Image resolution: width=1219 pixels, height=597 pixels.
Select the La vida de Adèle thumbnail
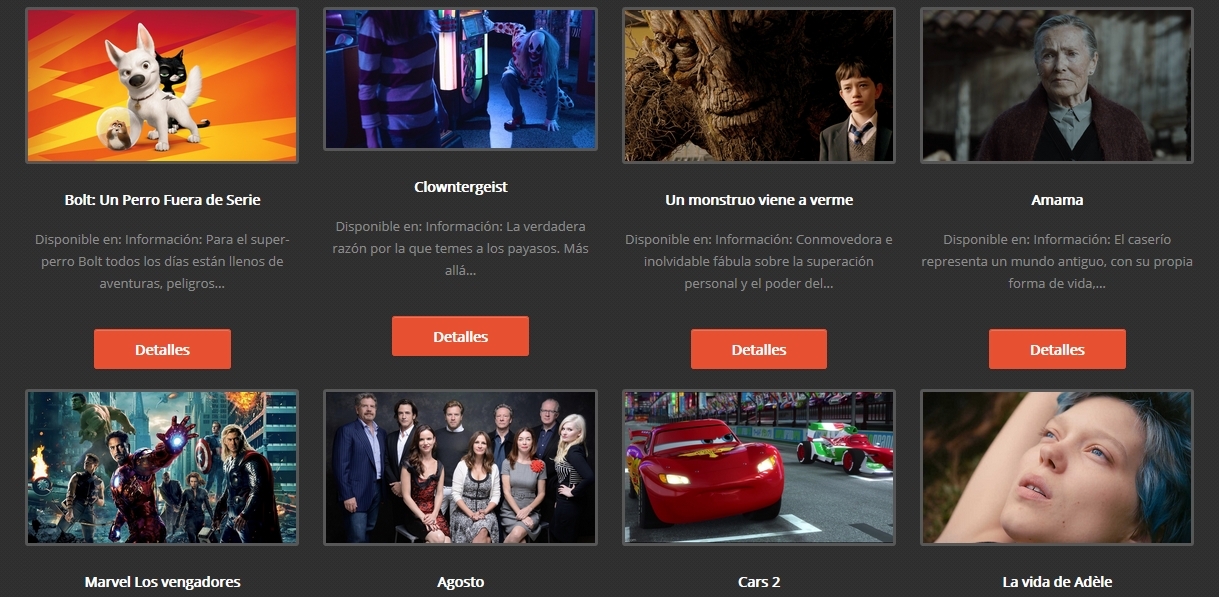point(1057,467)
